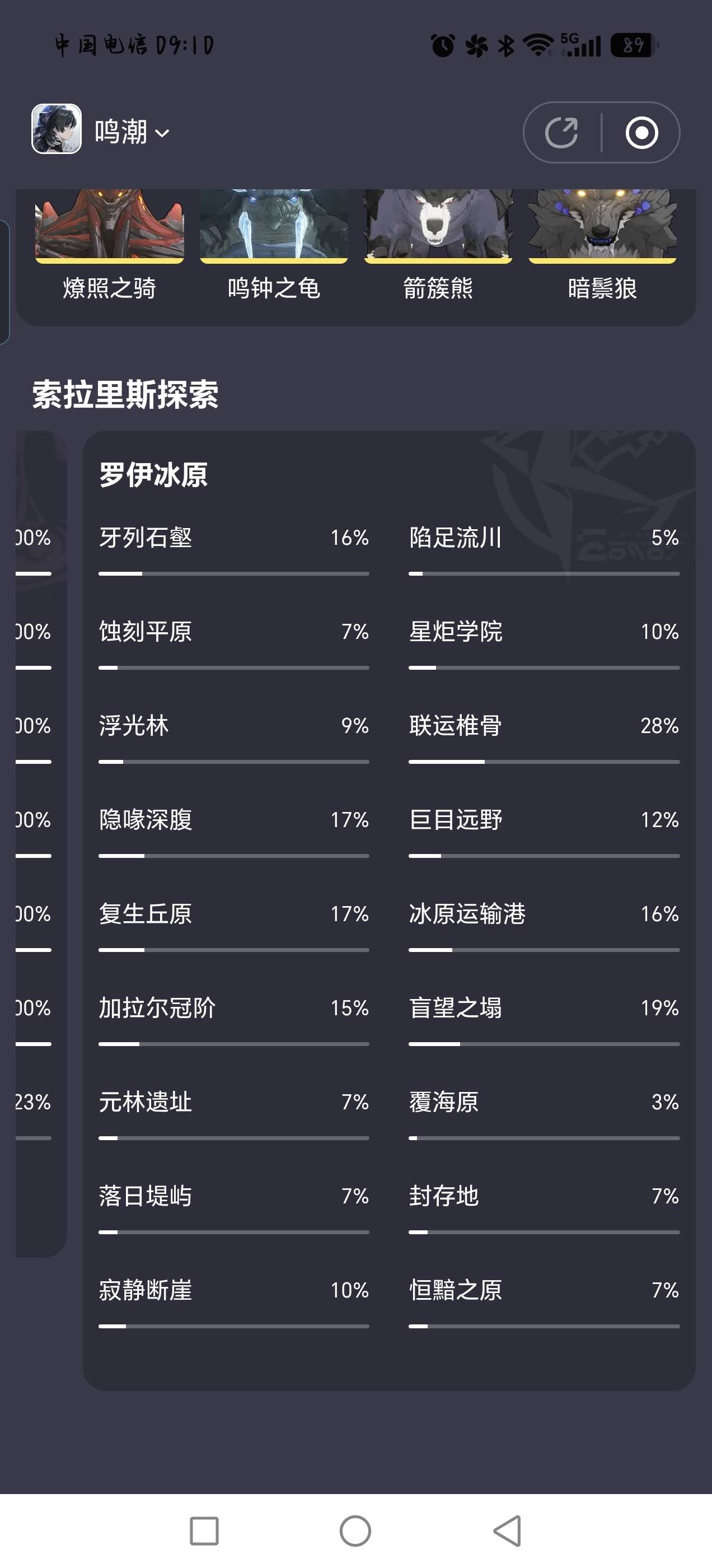The height and width of the screenshot is (1568, 712).
Task: Open the 覆海原 3% exploration entry
Action: tap(544, 1113)
